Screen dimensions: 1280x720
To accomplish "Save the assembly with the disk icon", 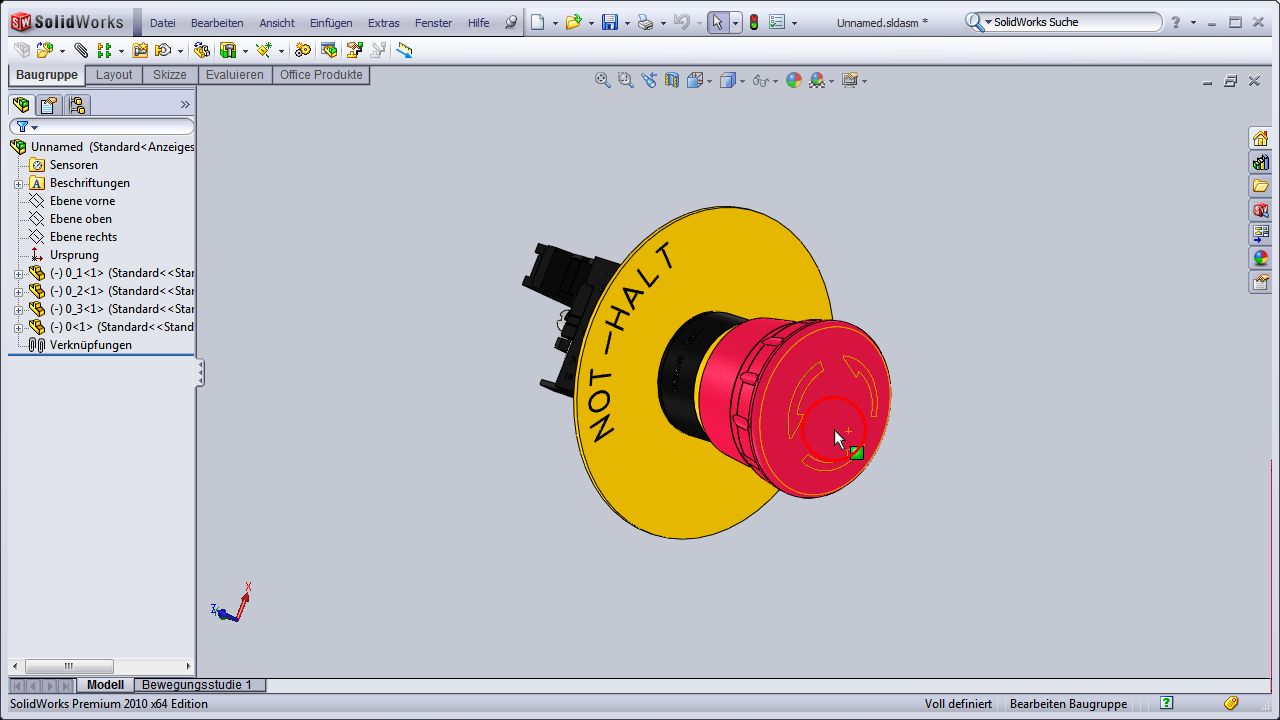I will pos(609,22).
